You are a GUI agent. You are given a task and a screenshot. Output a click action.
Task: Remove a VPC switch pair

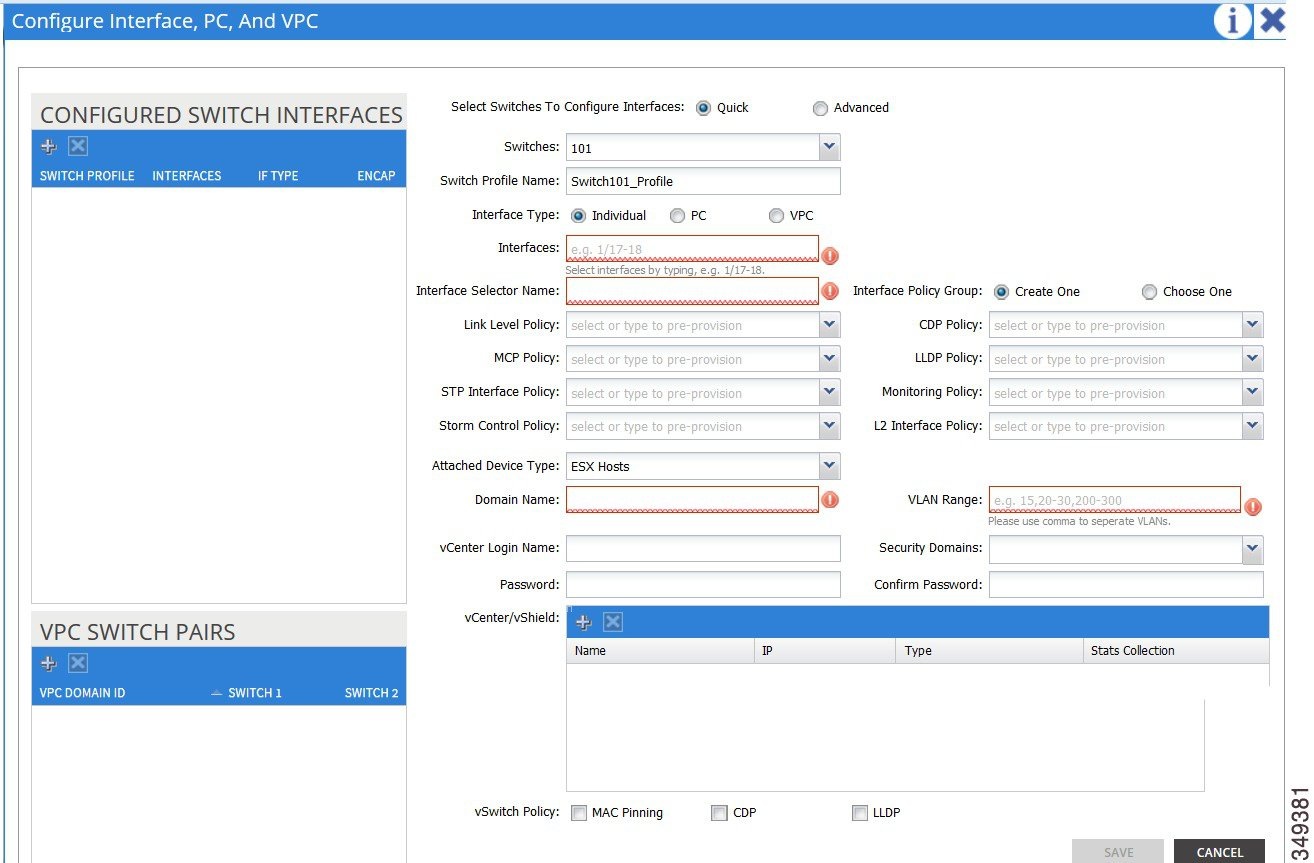pos(77,662)
